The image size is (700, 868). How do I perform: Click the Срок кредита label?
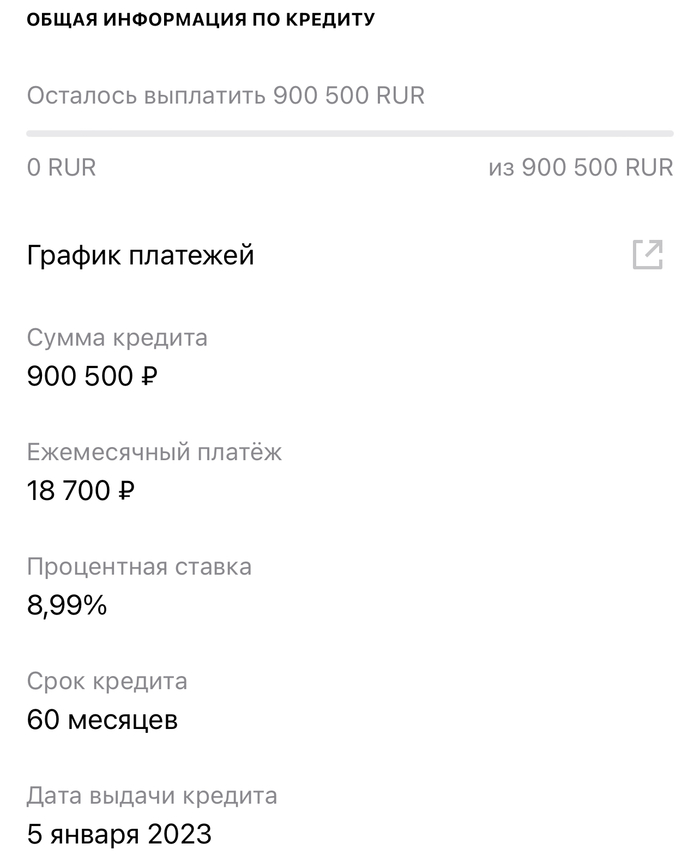tap(107, 682)
